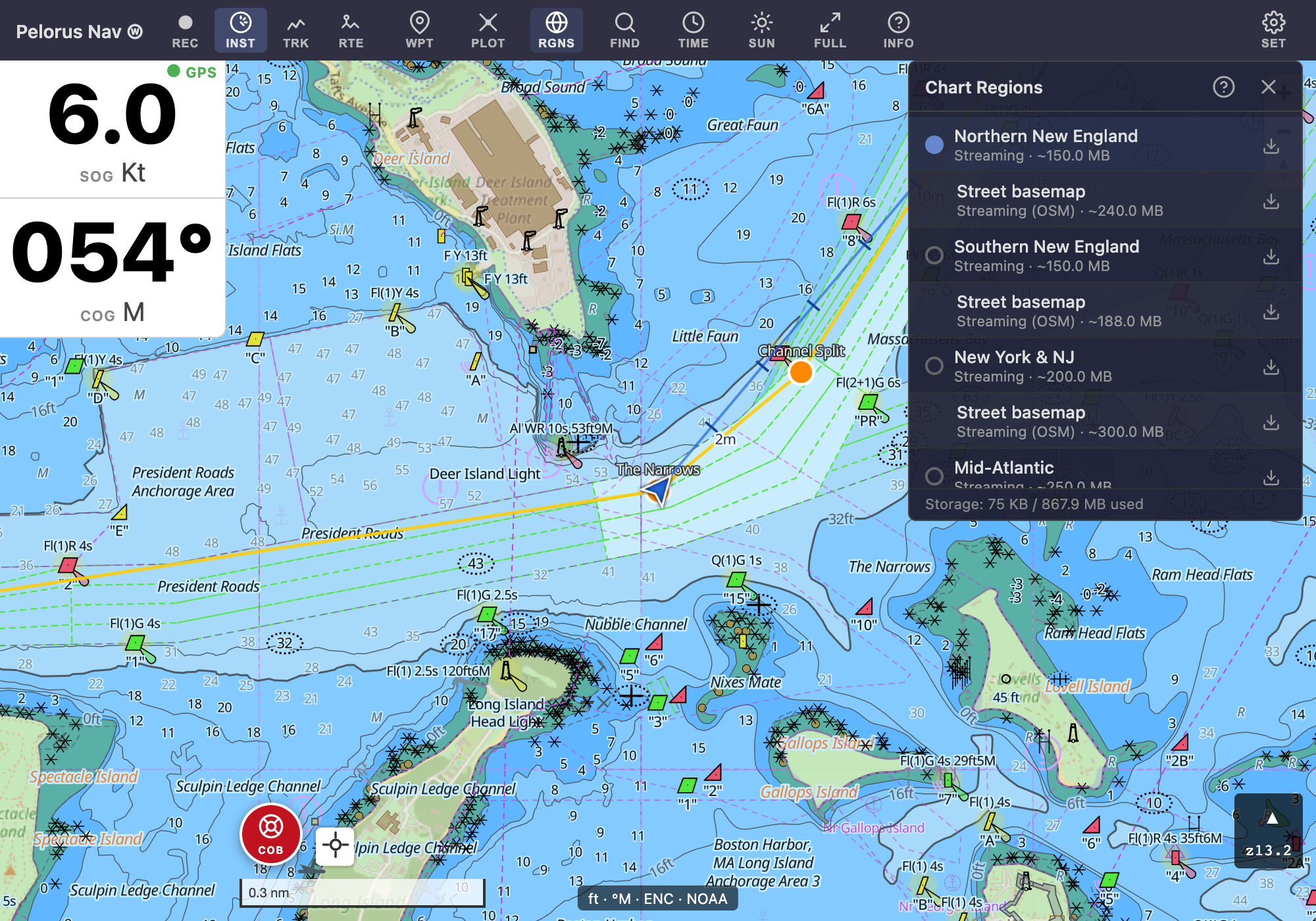Open the INFO tool
The height and width of the screenshot is (921, 1316).
[898, 31]
